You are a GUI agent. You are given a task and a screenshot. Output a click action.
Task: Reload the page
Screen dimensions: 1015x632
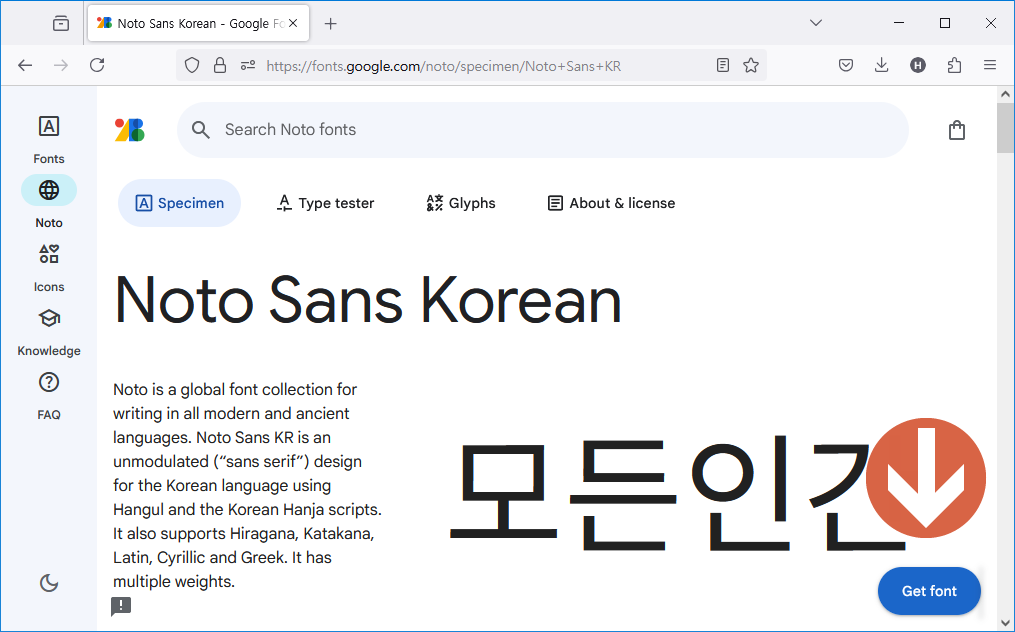tap(97, 65)
